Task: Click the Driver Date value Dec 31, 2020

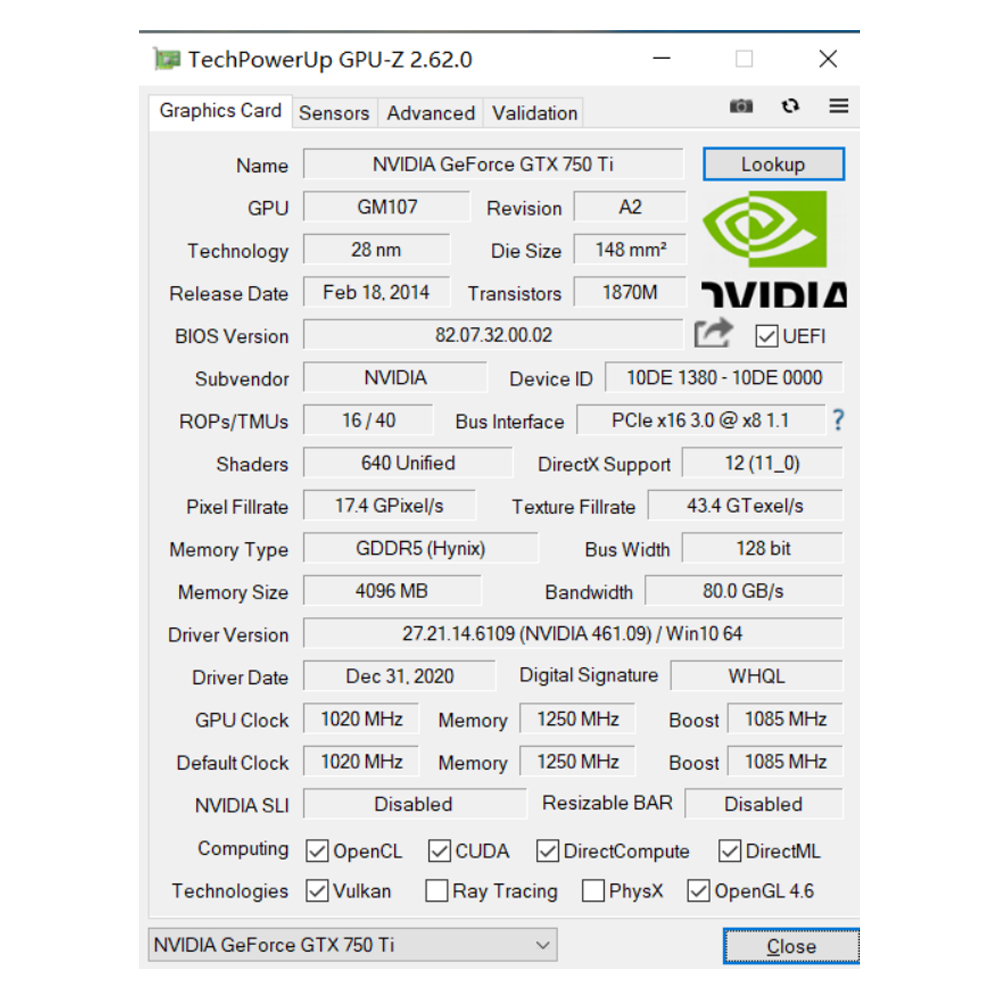Action: point(399,676)
